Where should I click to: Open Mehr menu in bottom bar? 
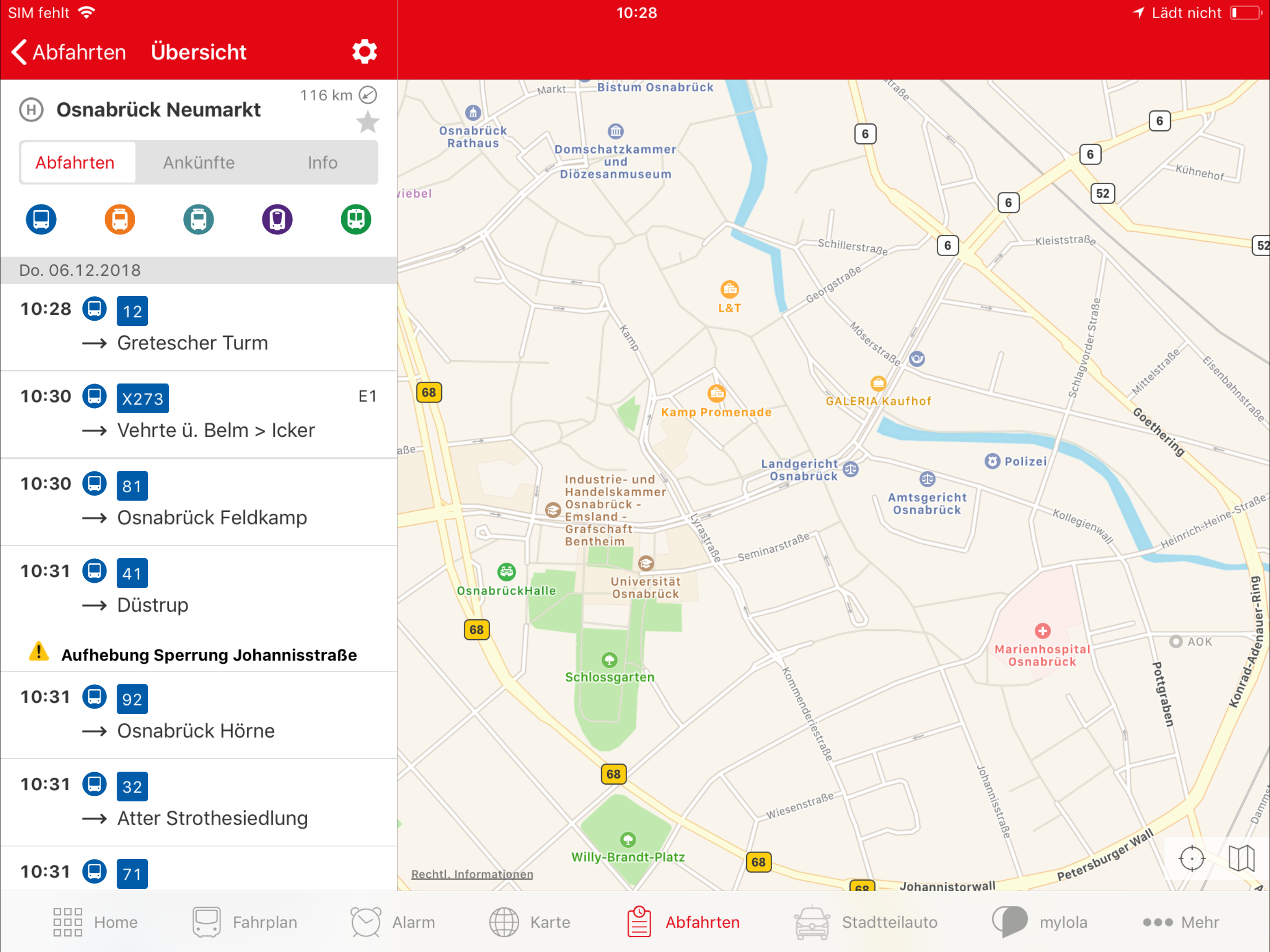point(1180,922)
